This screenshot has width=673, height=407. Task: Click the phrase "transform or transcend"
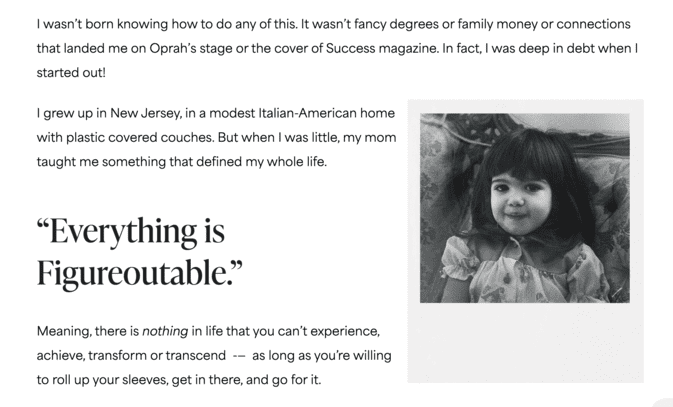click(157, 356)
